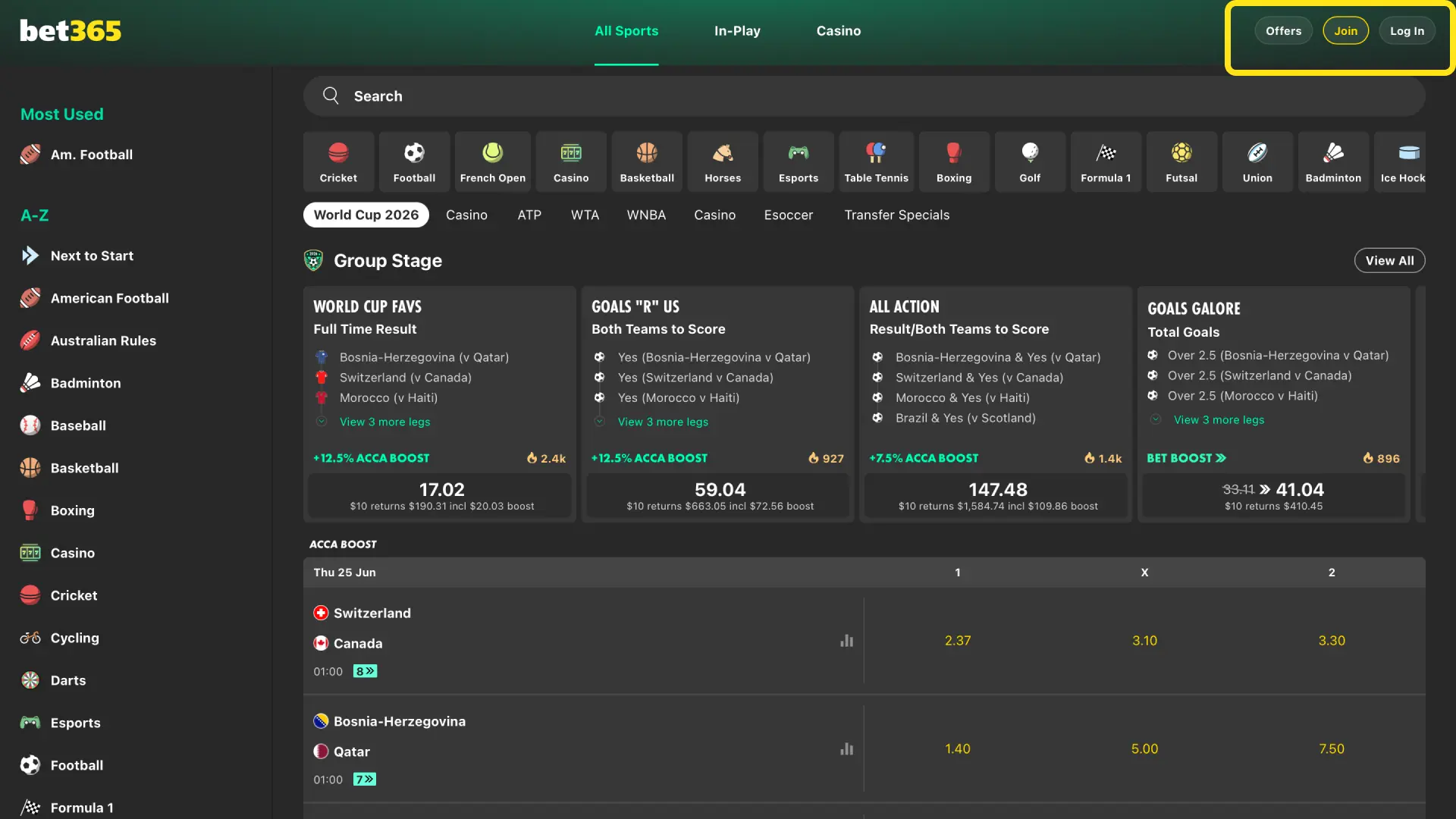
Task: Add Goals R Us 59.04 acca
Action: click(720, 496)
